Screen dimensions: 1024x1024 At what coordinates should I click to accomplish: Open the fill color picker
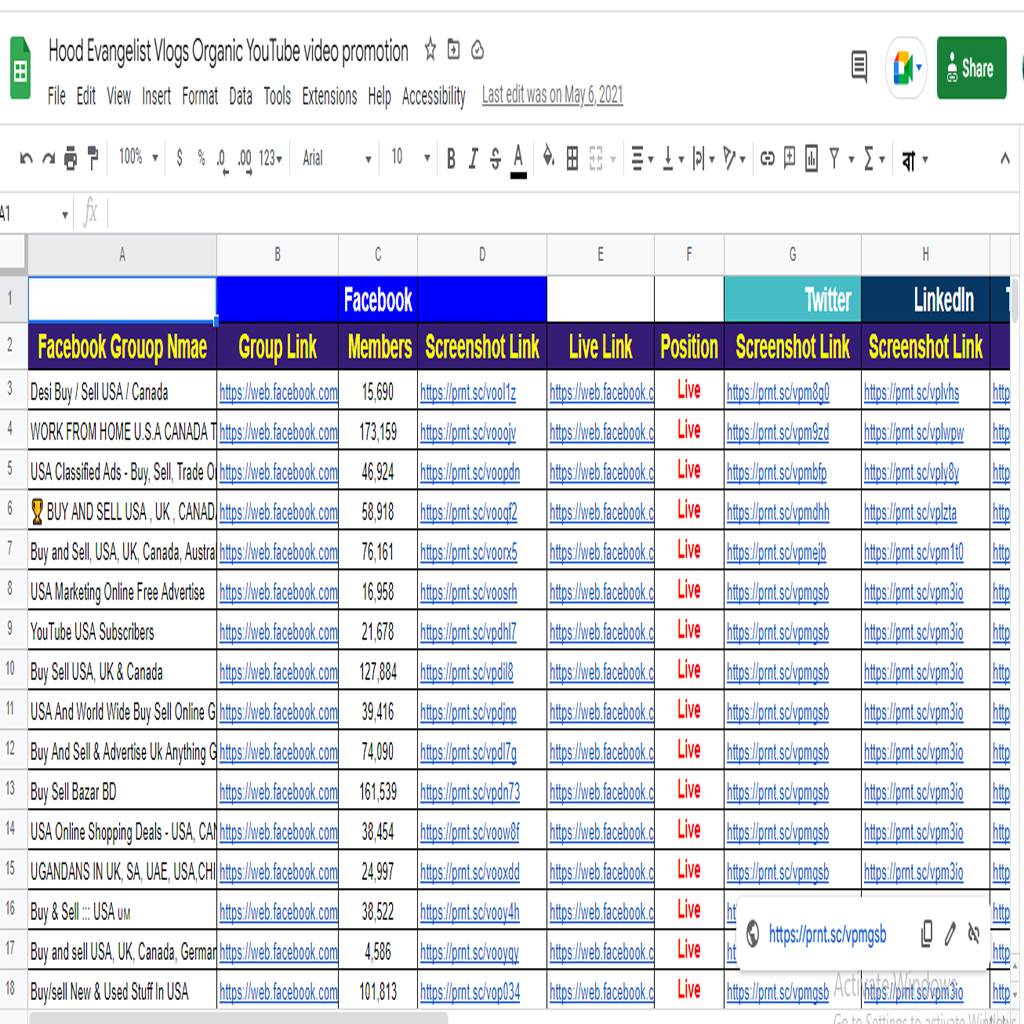click(x=549, y=157)
